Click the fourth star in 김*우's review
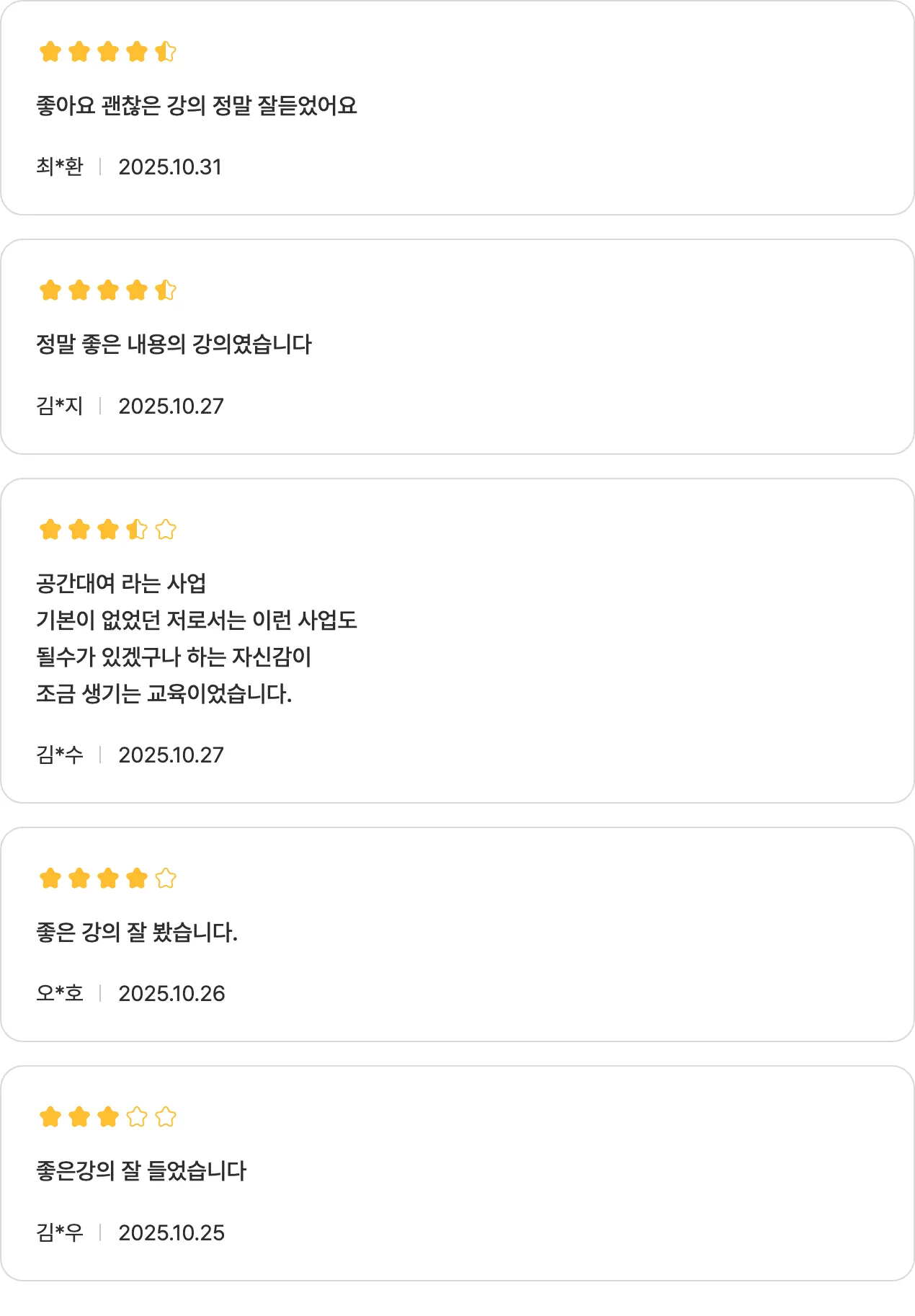 [137, 1117]
